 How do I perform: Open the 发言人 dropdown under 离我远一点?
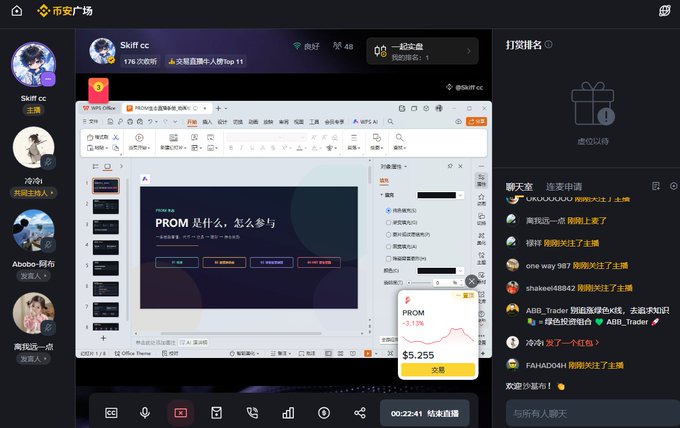[33, 359]
